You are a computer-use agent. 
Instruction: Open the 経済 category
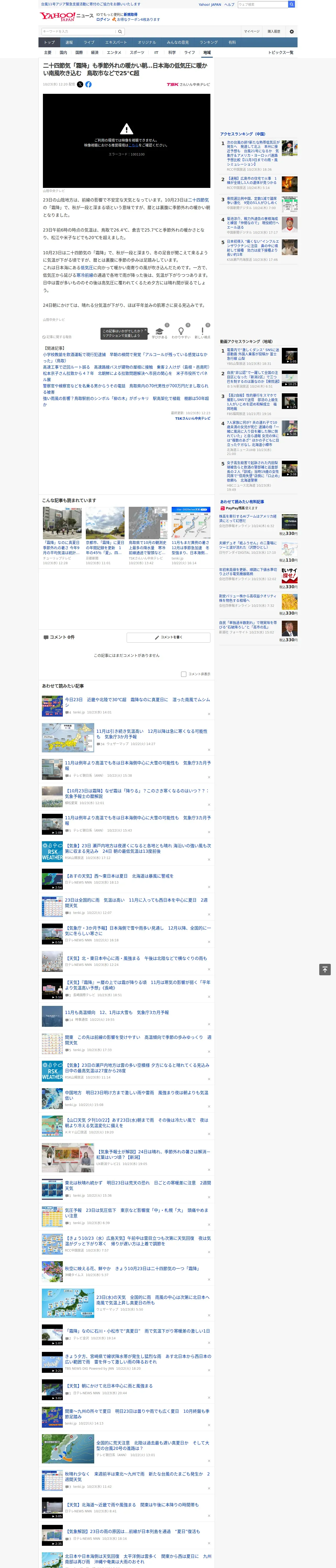pyautogui.click(x=94, y=52)
